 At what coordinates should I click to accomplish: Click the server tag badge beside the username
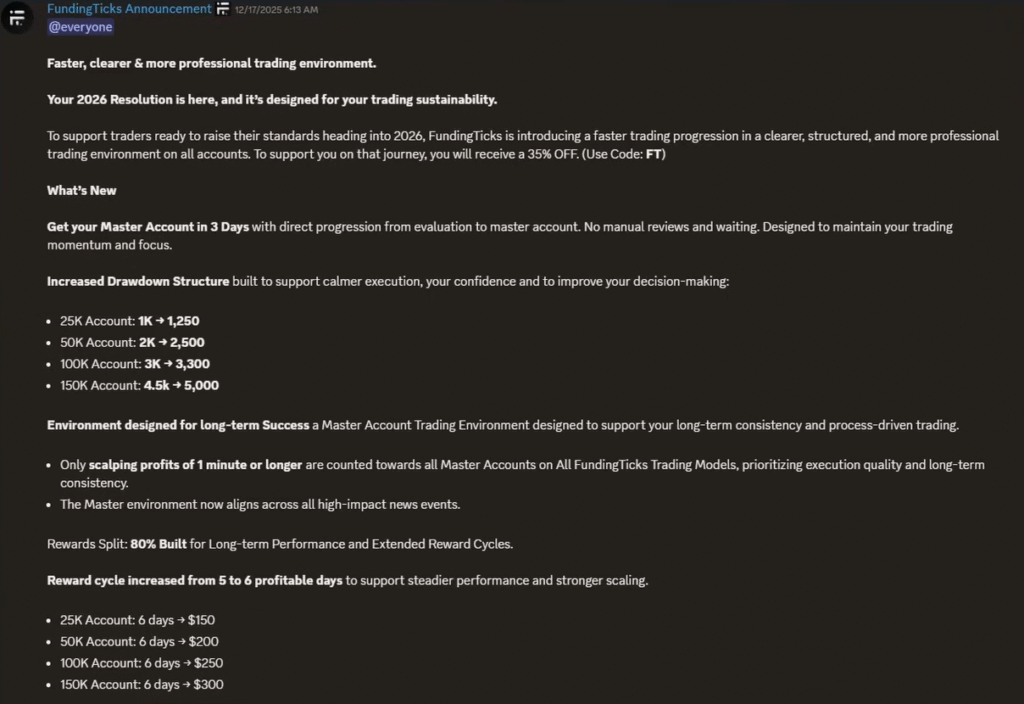click(x=223, y=9)
